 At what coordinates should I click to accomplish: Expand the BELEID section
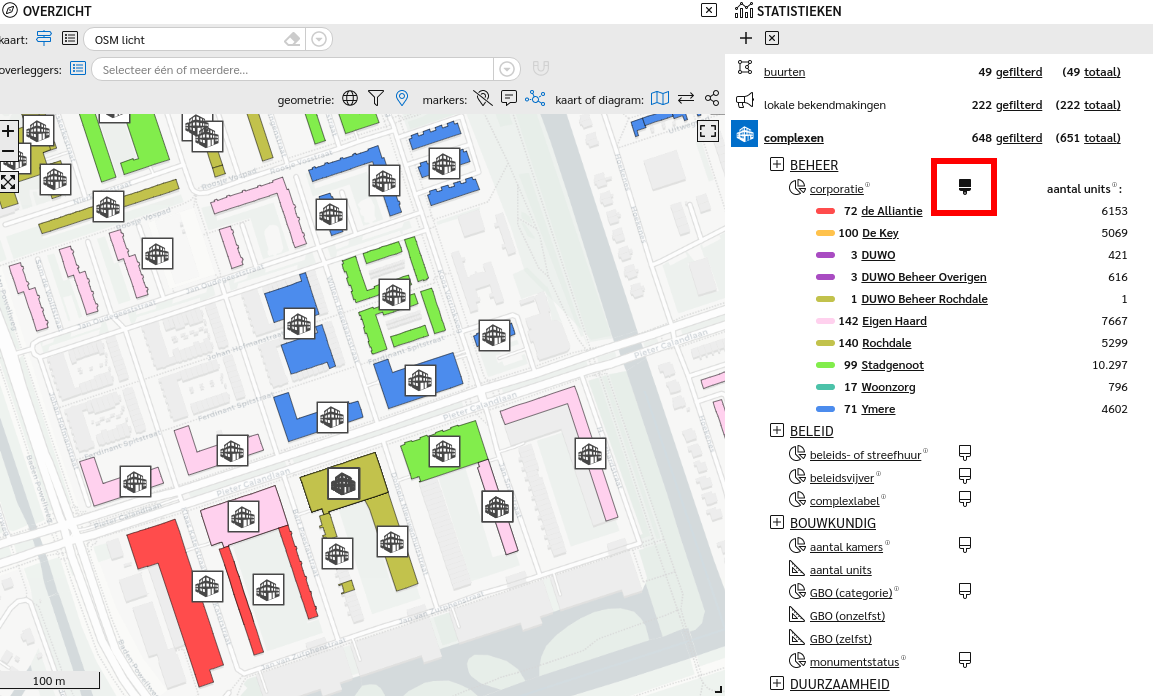[777, 430]
